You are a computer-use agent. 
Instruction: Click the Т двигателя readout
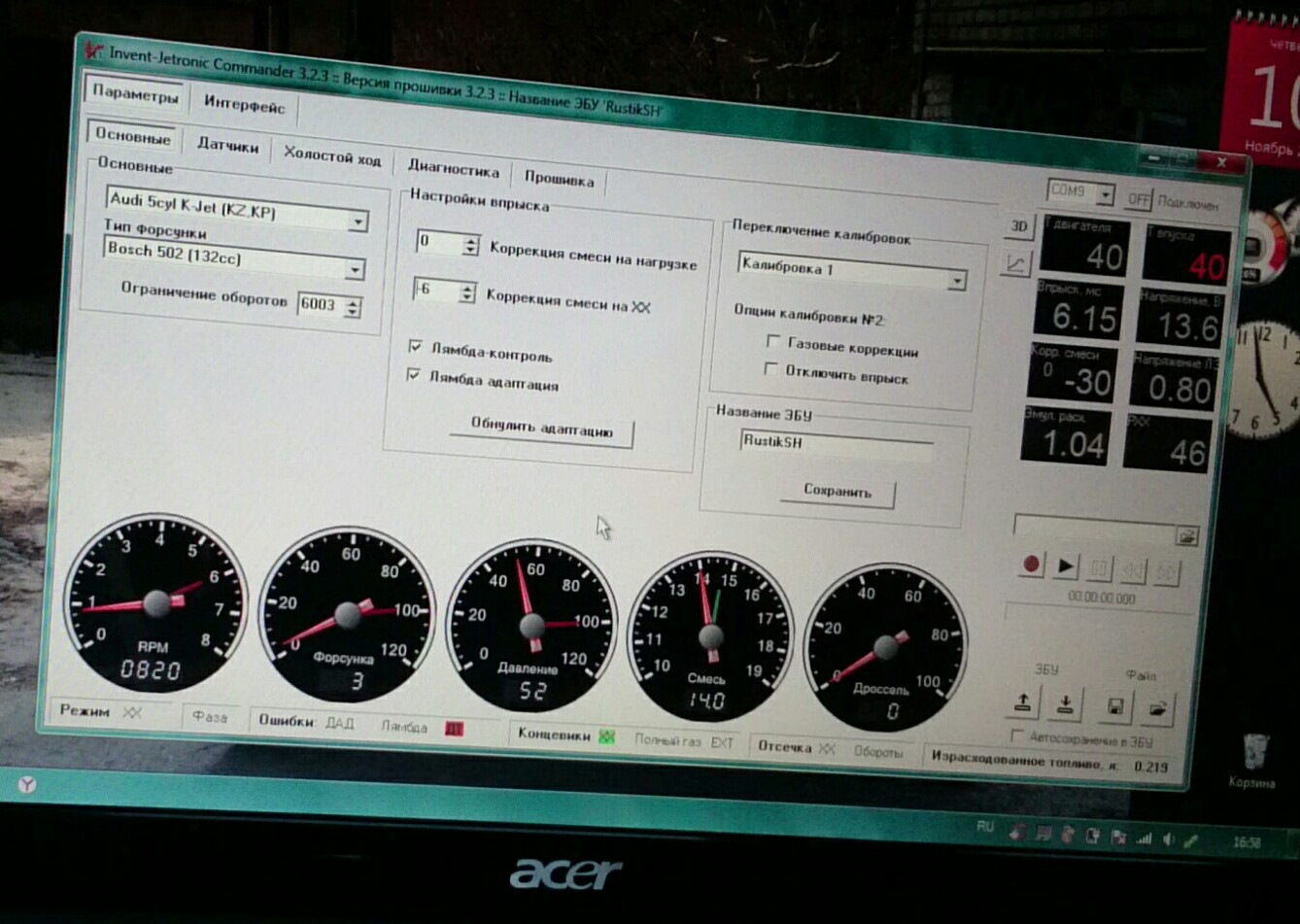coord(1086,247)
